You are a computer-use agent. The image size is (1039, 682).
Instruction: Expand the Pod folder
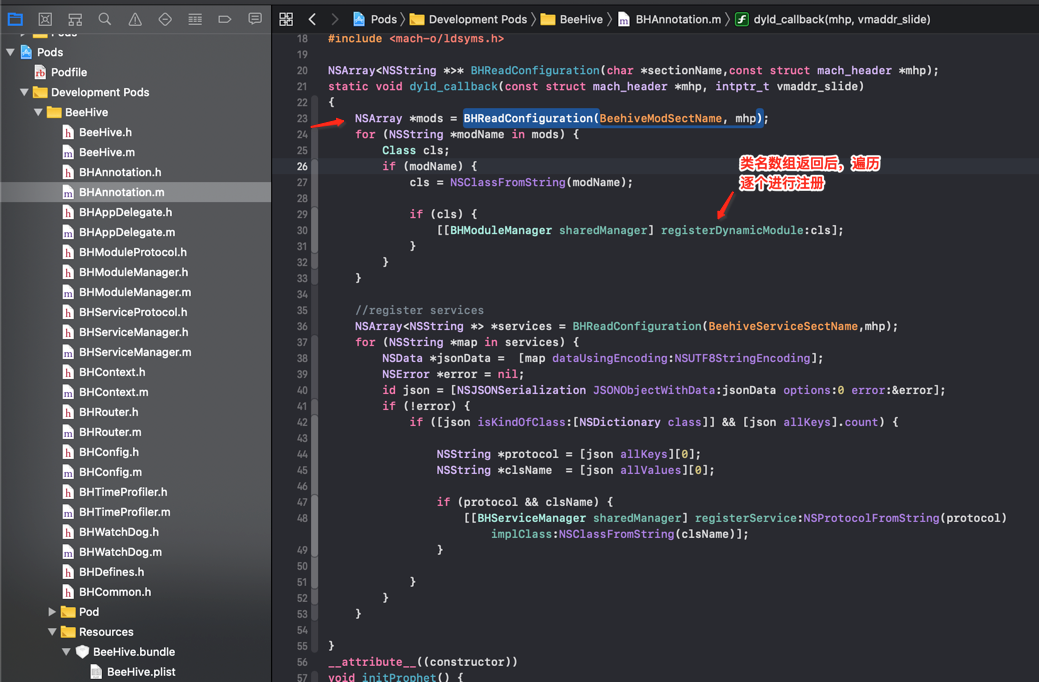[52, 612]
